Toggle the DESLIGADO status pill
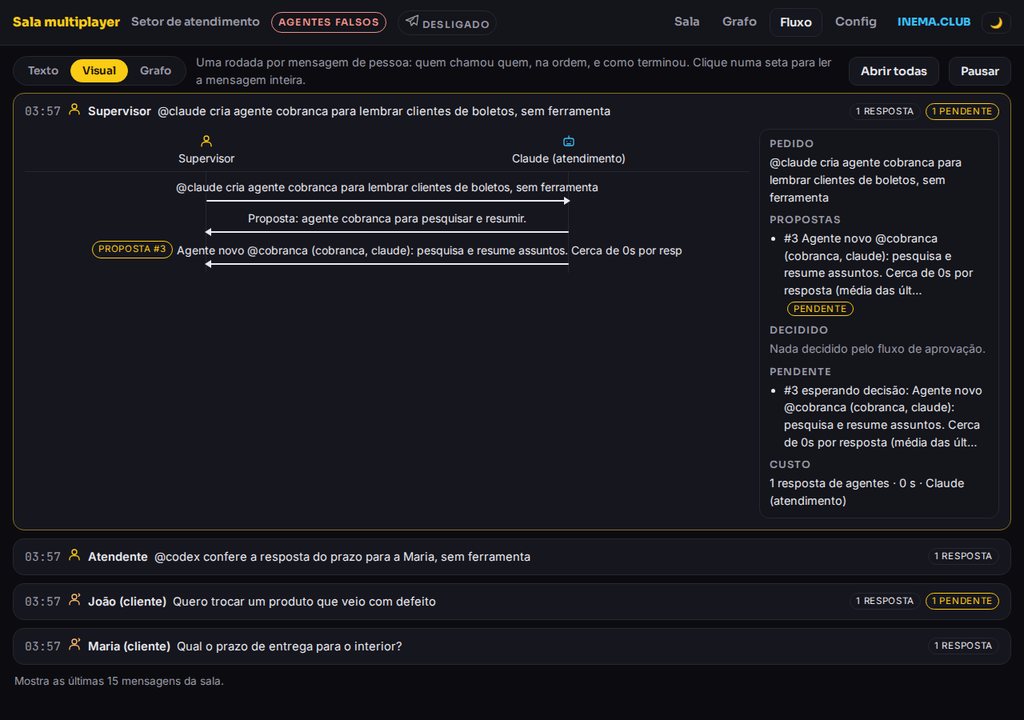 [447, 23]
